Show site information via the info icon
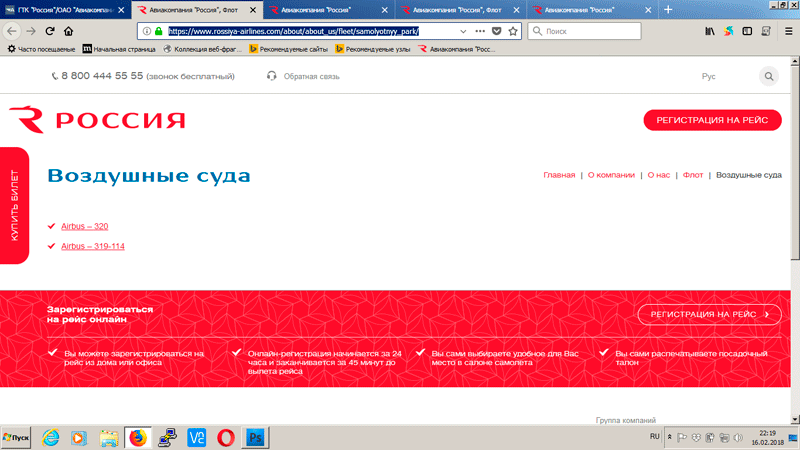This screenshot has height=450, width=800. [146, 31]
